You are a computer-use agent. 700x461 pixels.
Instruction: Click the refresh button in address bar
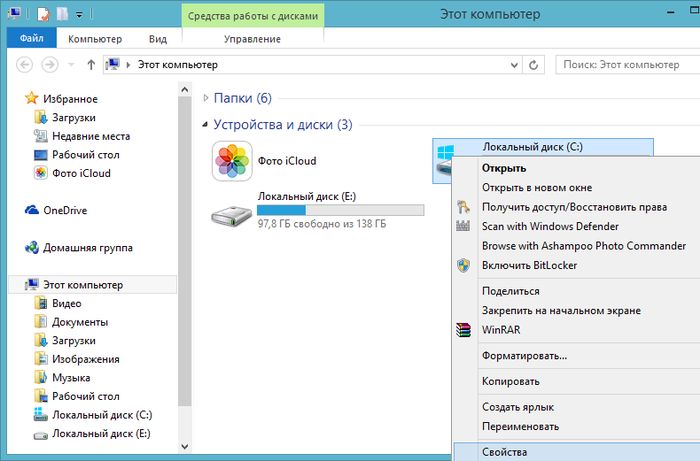tap(535, 65)
